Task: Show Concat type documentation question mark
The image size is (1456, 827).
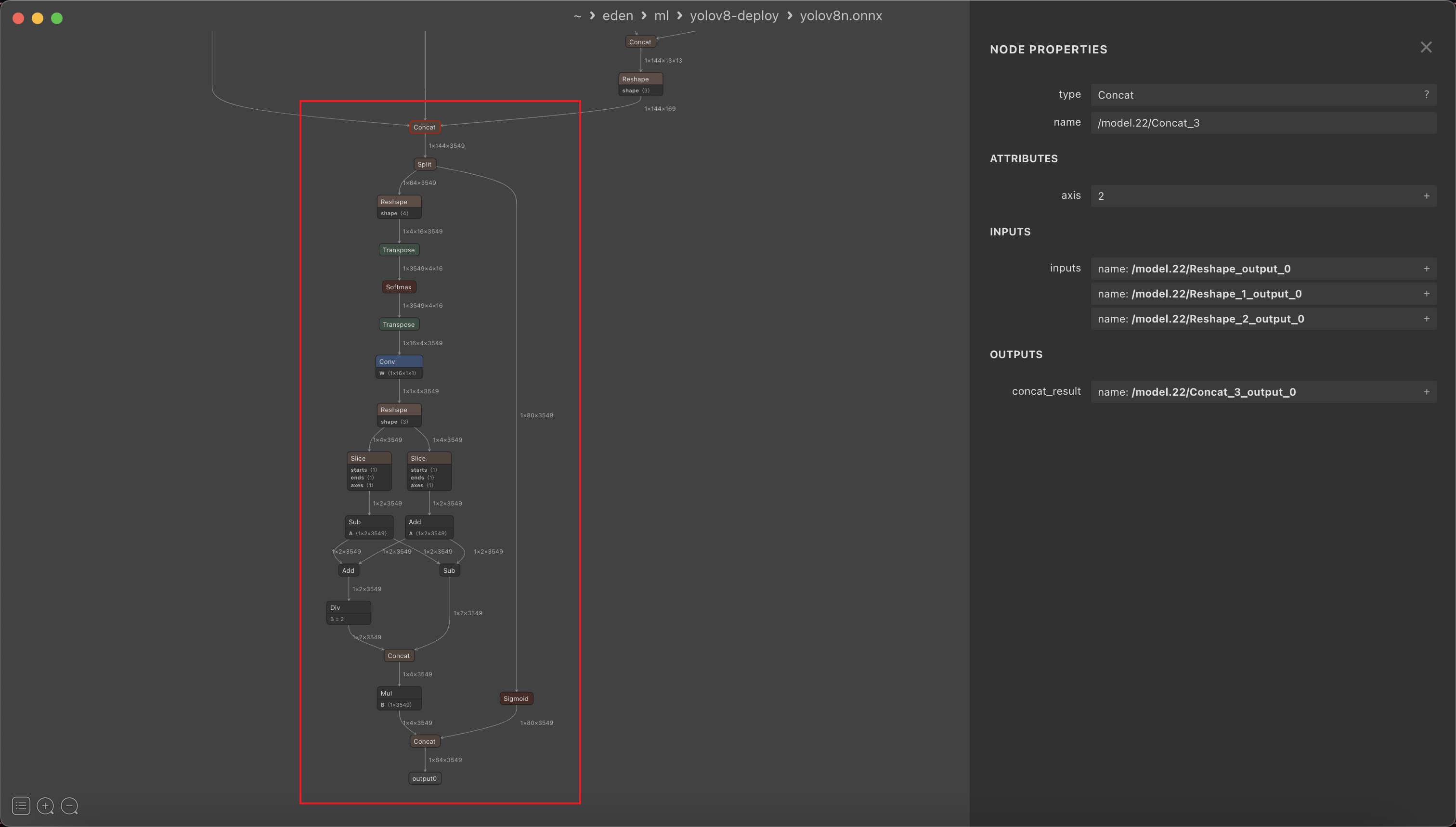Action: 1427,94
